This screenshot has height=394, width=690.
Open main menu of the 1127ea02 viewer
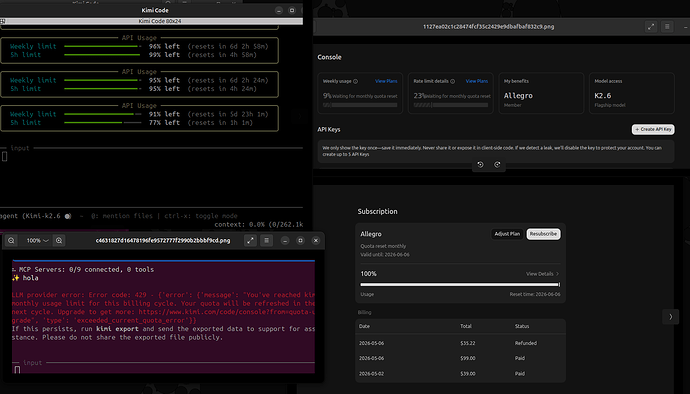coord(667,26)
